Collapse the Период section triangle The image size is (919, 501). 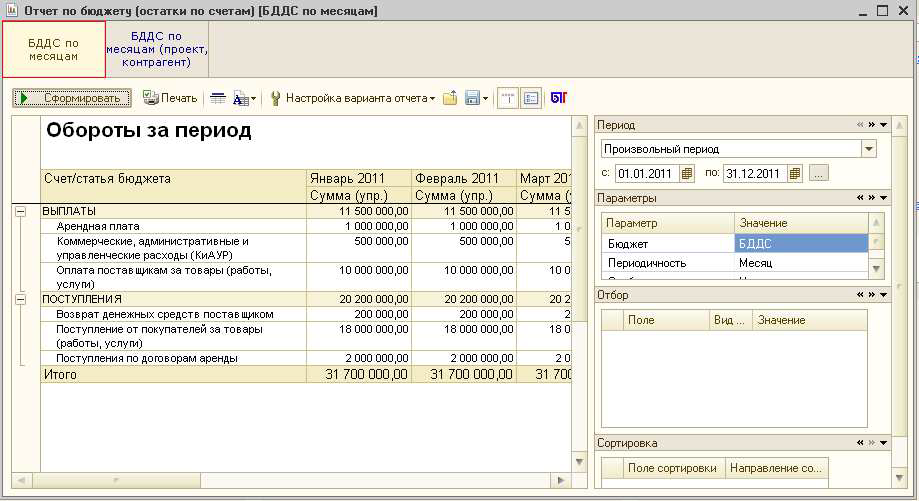pos(883,125)
